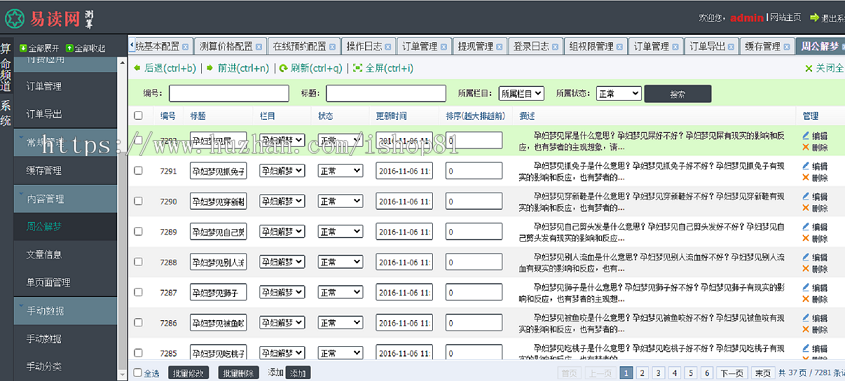Image resolution: width=845 pixels, height=381 pixels.
Task: Click the 批量删除 button
Action: 238,372
